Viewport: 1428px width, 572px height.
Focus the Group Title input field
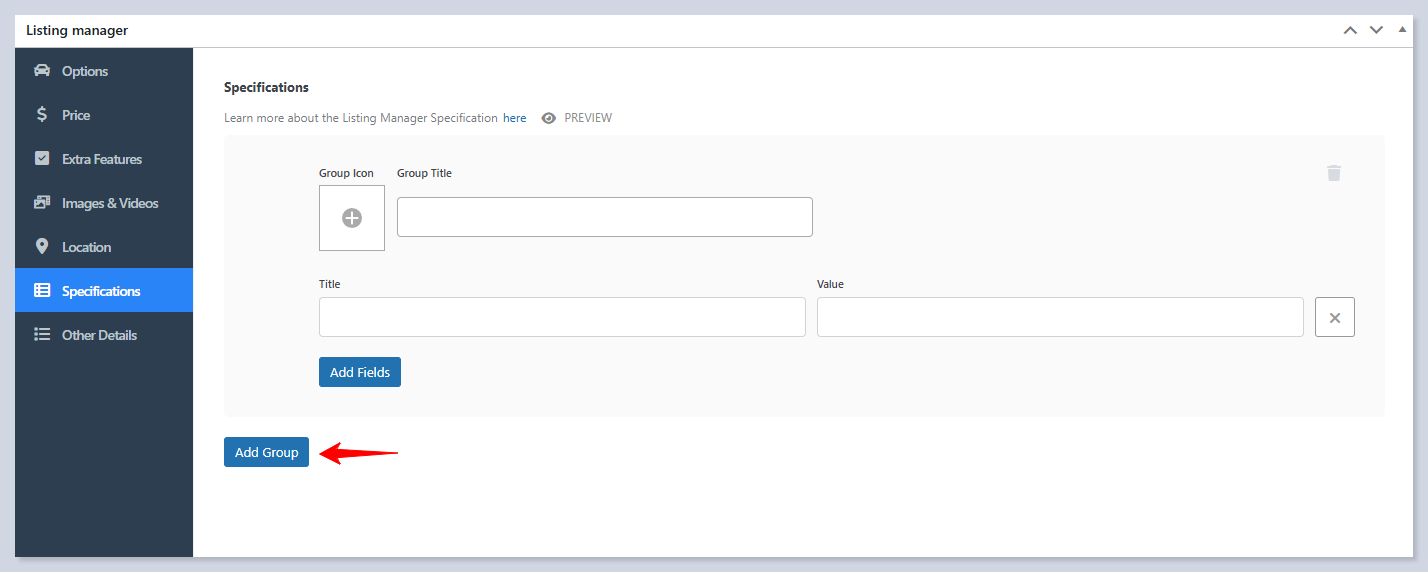[x=604, y=217]
